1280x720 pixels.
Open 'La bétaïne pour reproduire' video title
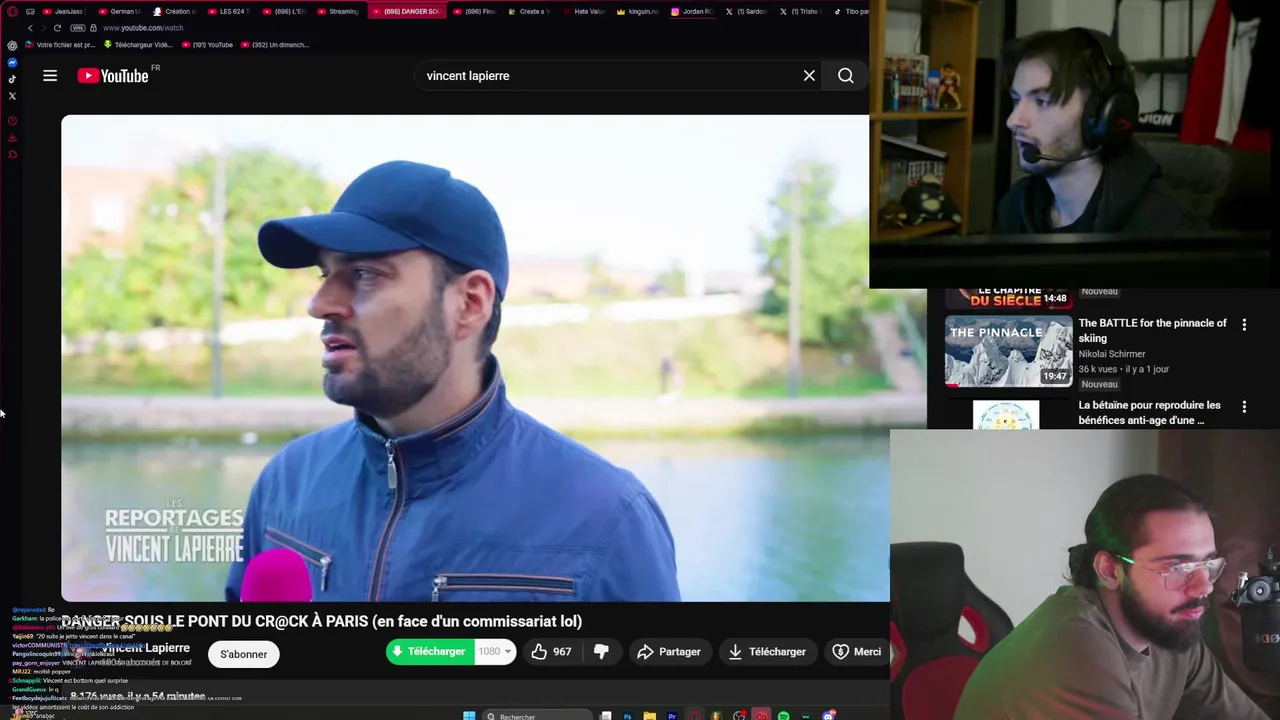click(1150, 413)
